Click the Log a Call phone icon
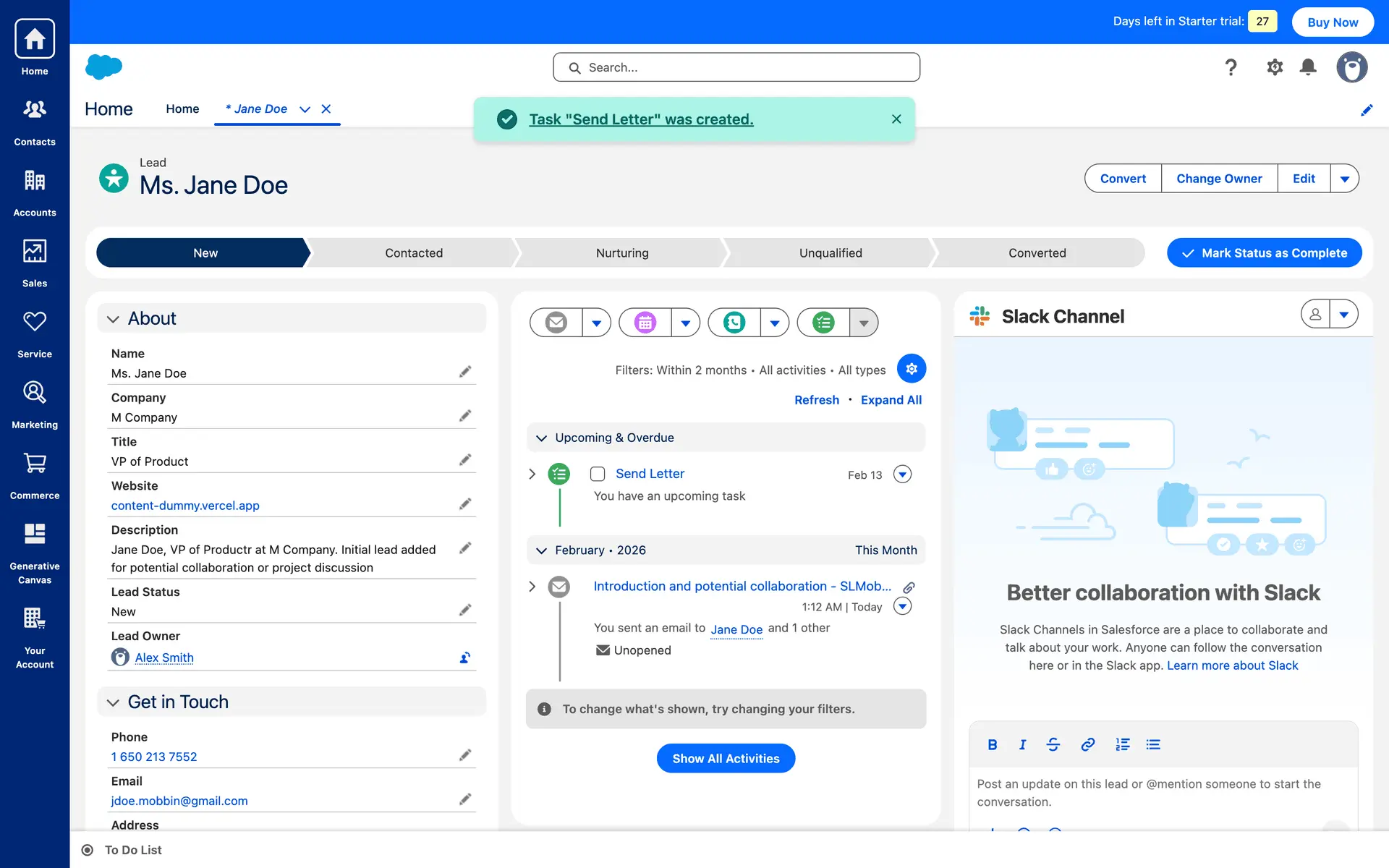 coord(734,323)
